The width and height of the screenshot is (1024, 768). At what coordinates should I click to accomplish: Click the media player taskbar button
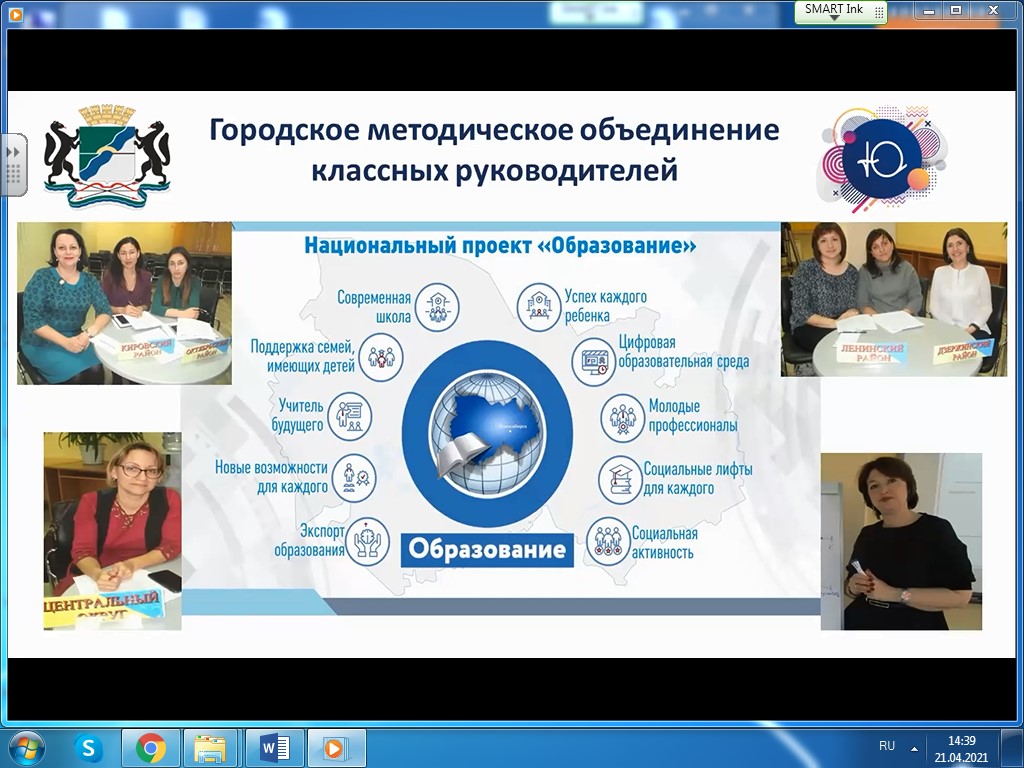click(336, 748)
